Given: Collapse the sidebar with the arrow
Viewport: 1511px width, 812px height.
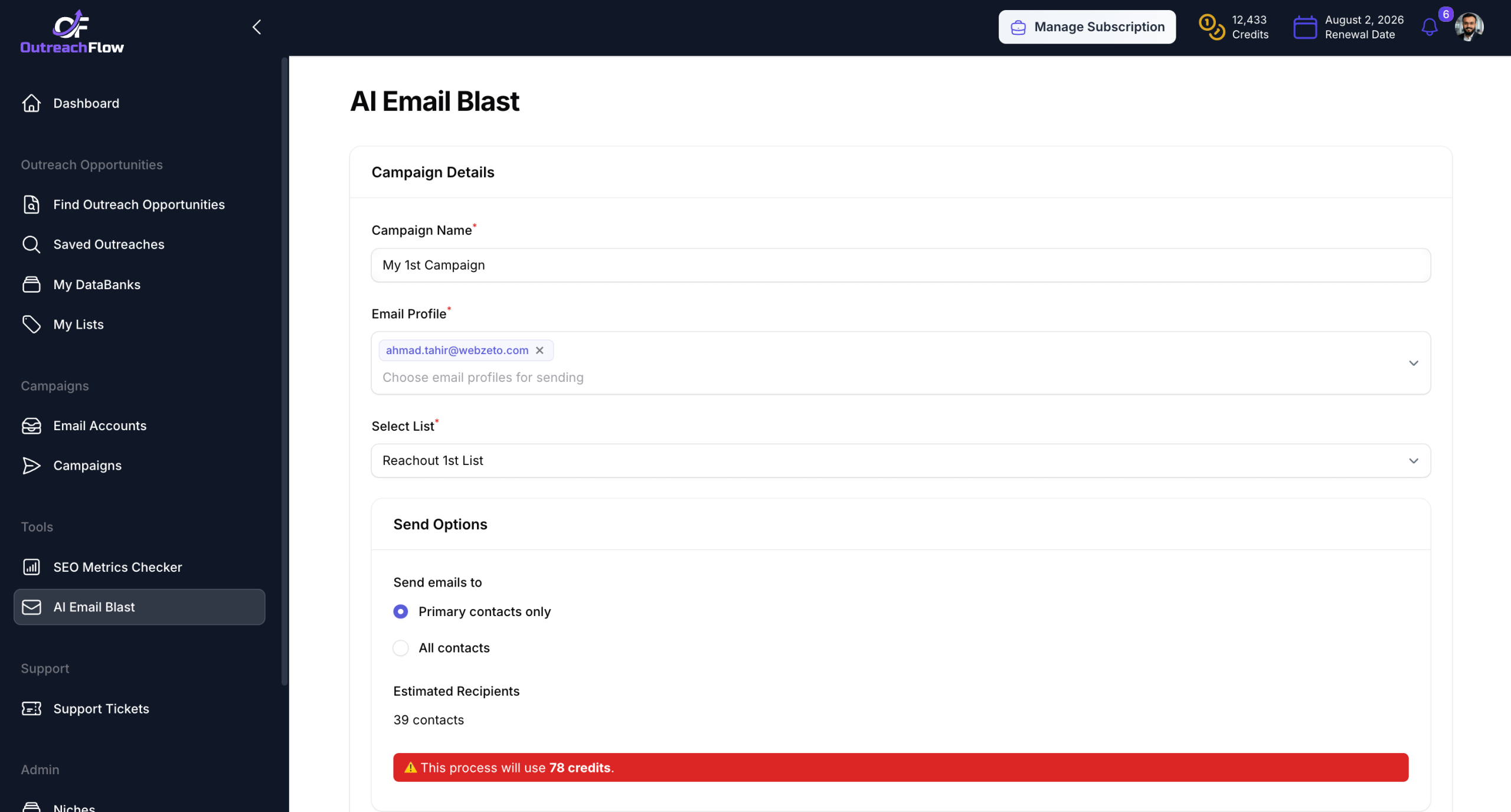Looking at the screenshot, I should click(257, 27).
